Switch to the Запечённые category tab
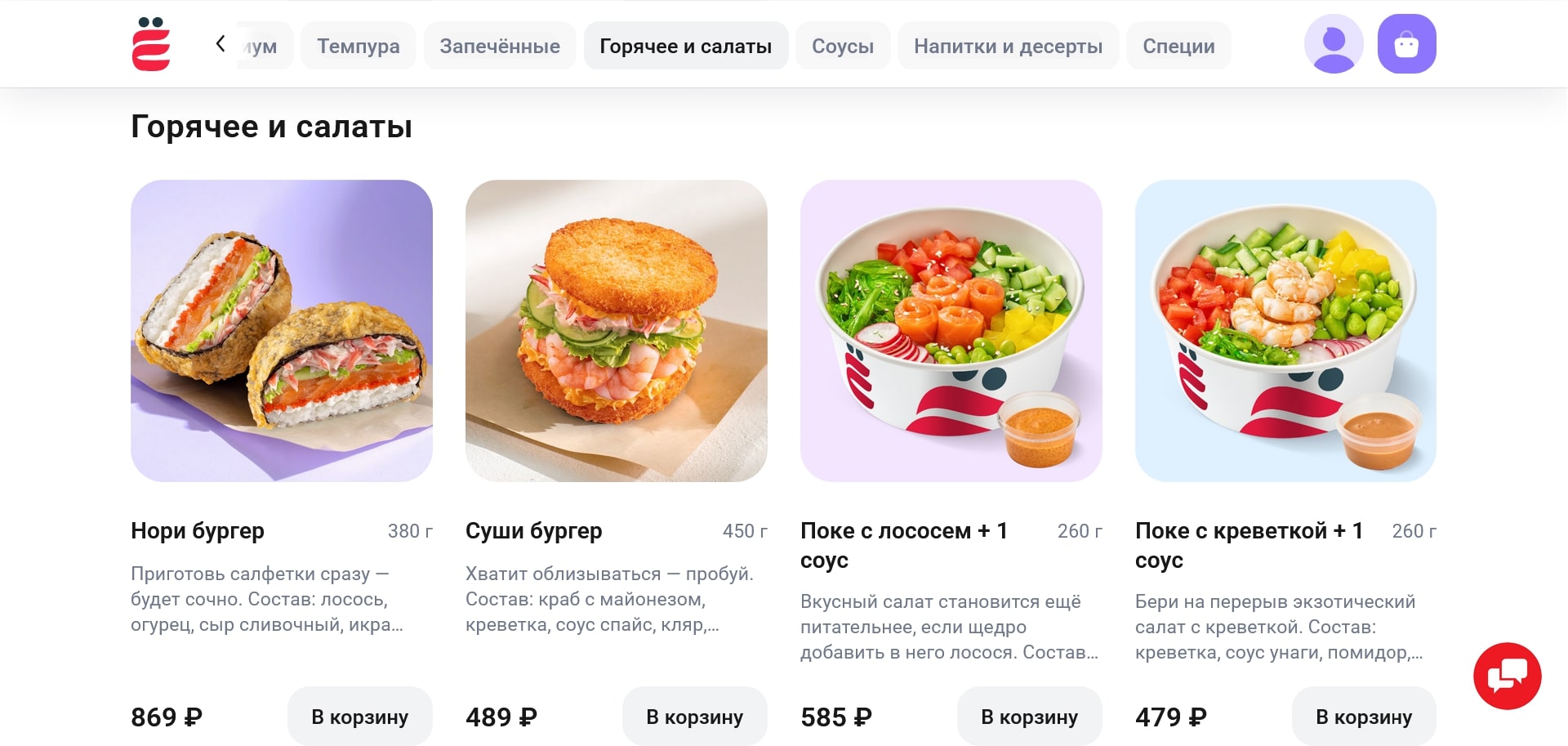 pyautogui.click(x=500, y=46)
